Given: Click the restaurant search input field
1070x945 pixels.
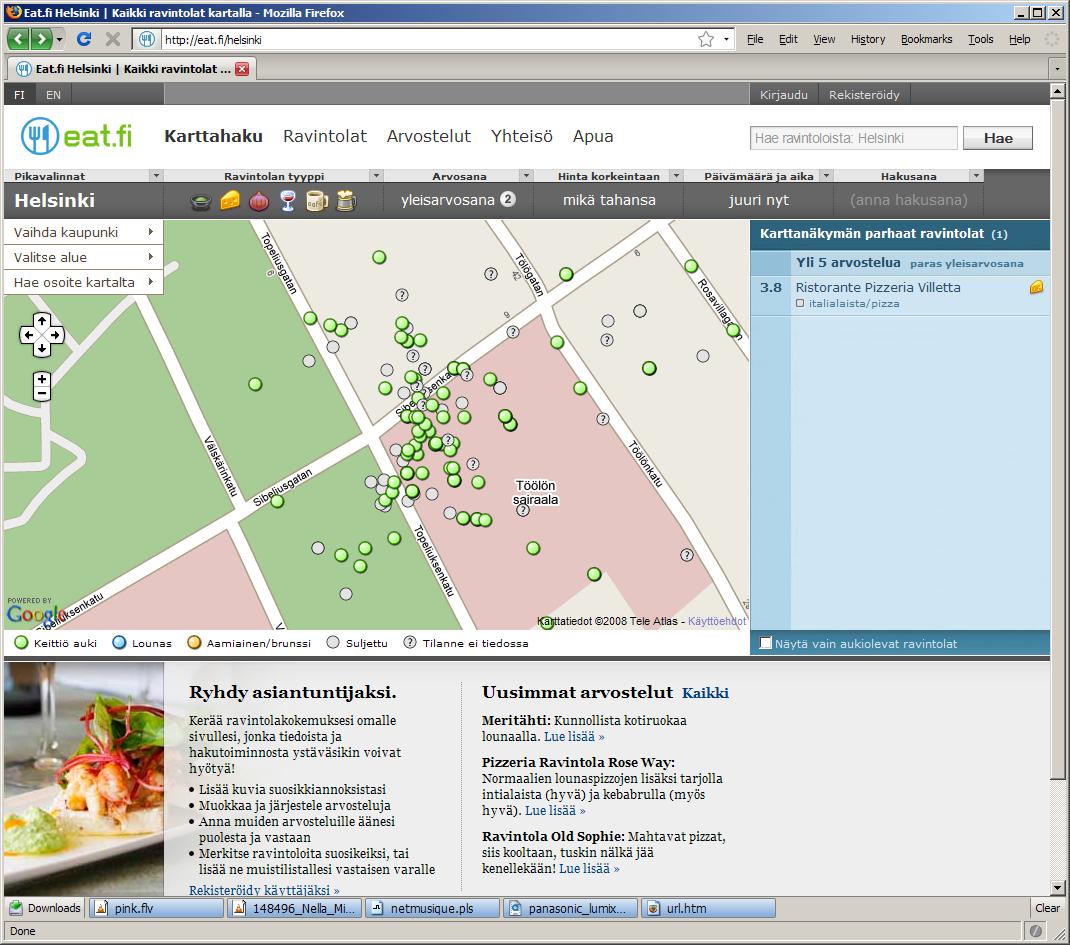Looking at the screenshot, I should (853, 139).
